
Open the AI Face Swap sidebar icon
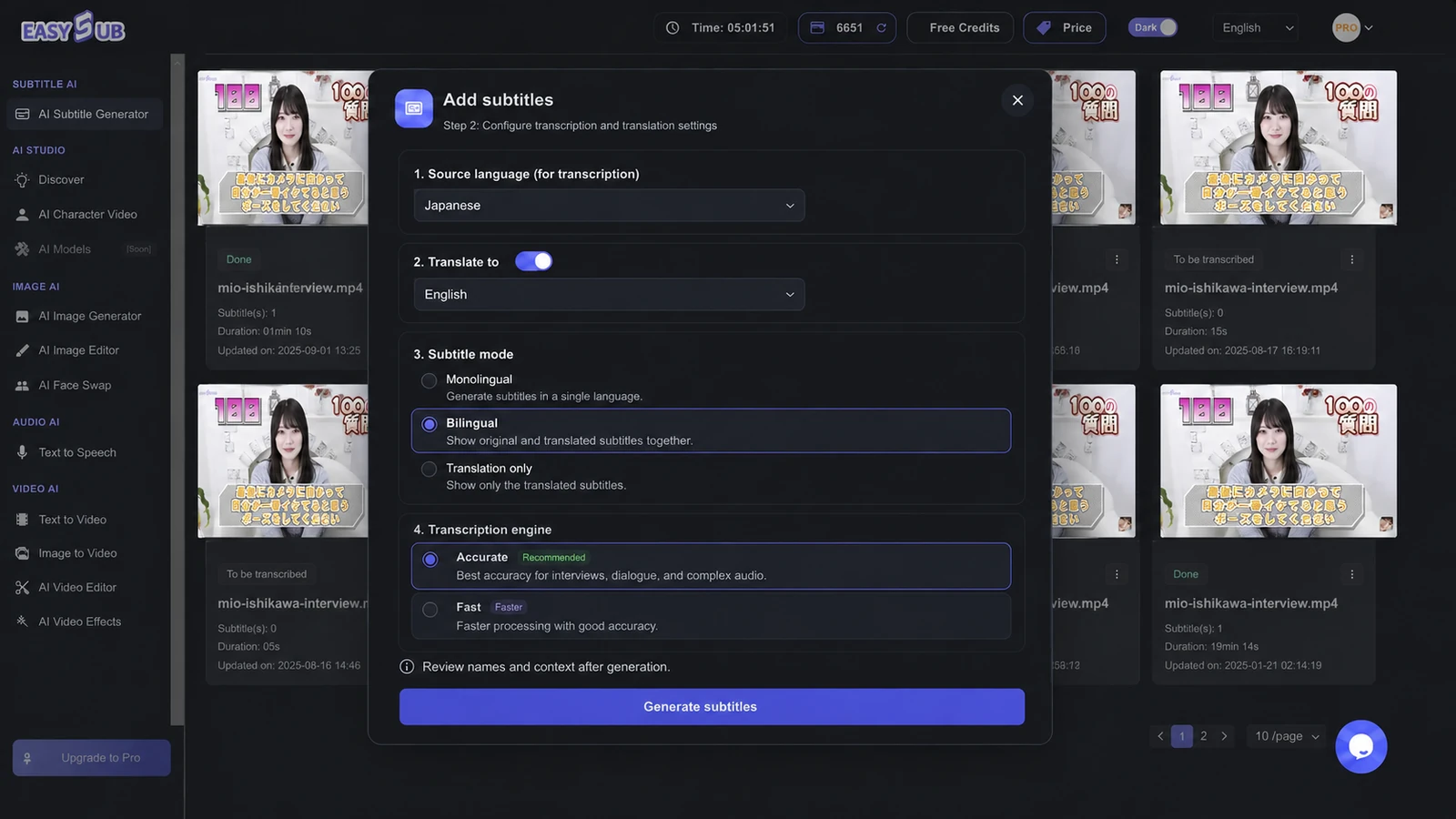pos(22,386)
